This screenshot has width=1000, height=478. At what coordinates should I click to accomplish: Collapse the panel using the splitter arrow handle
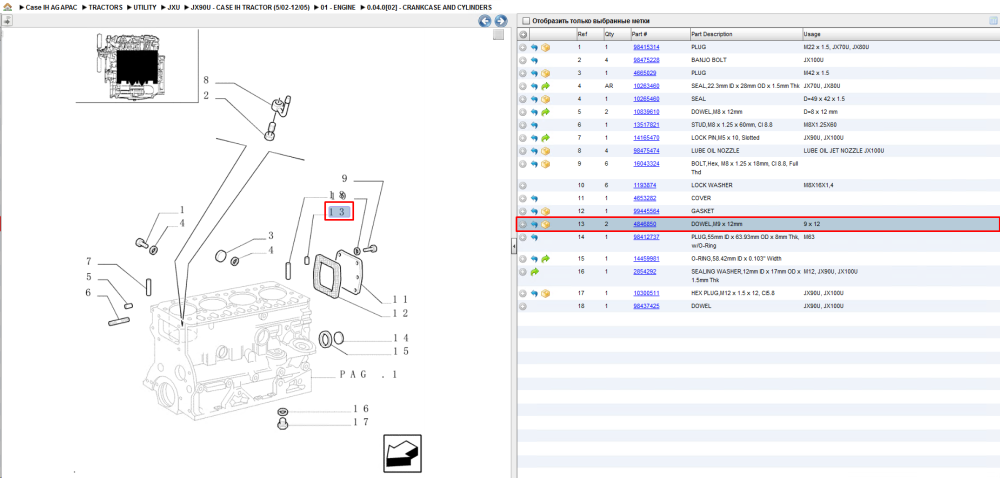[513, 247]
